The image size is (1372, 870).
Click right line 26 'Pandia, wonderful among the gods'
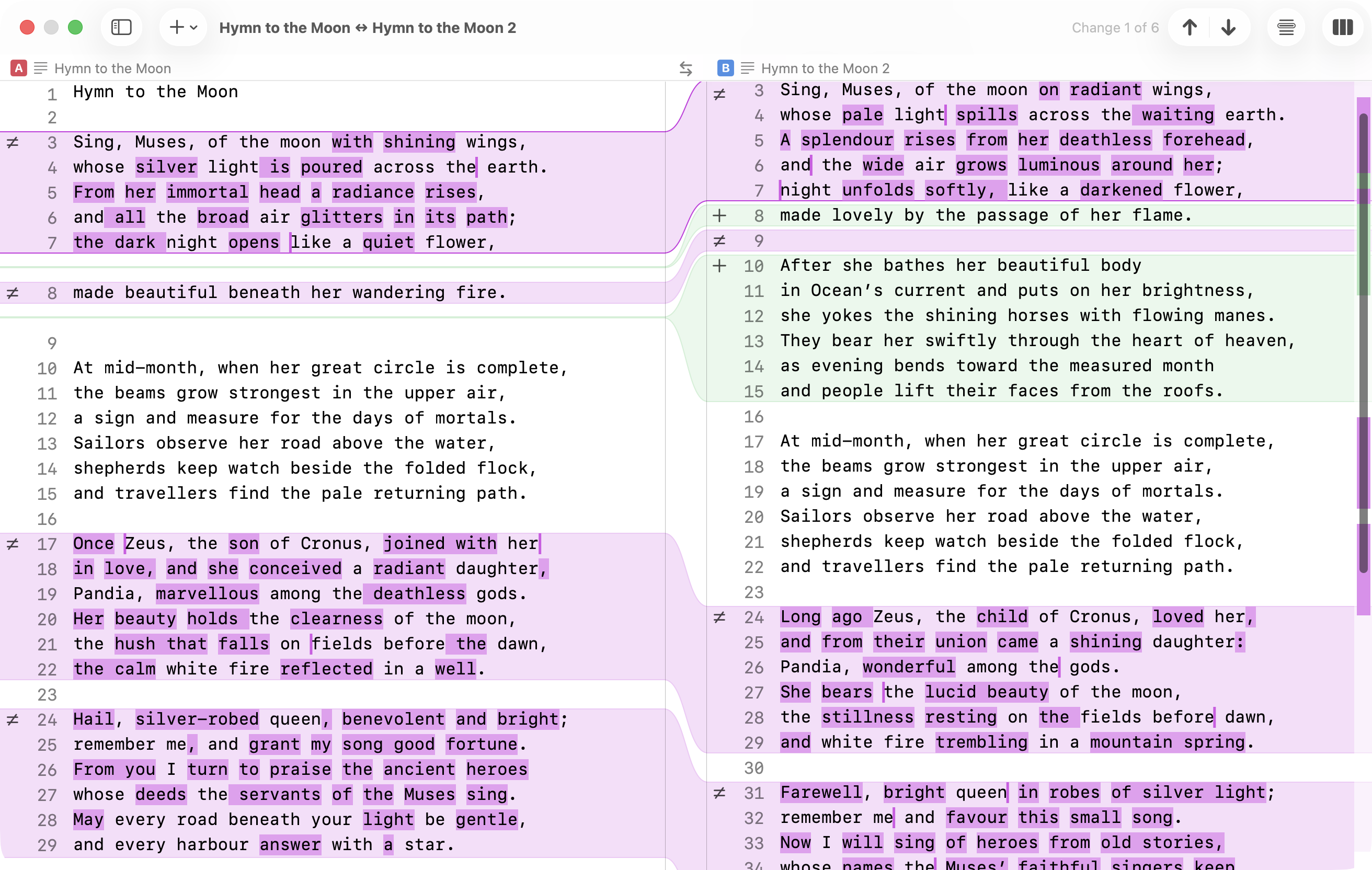pos(950,666)
